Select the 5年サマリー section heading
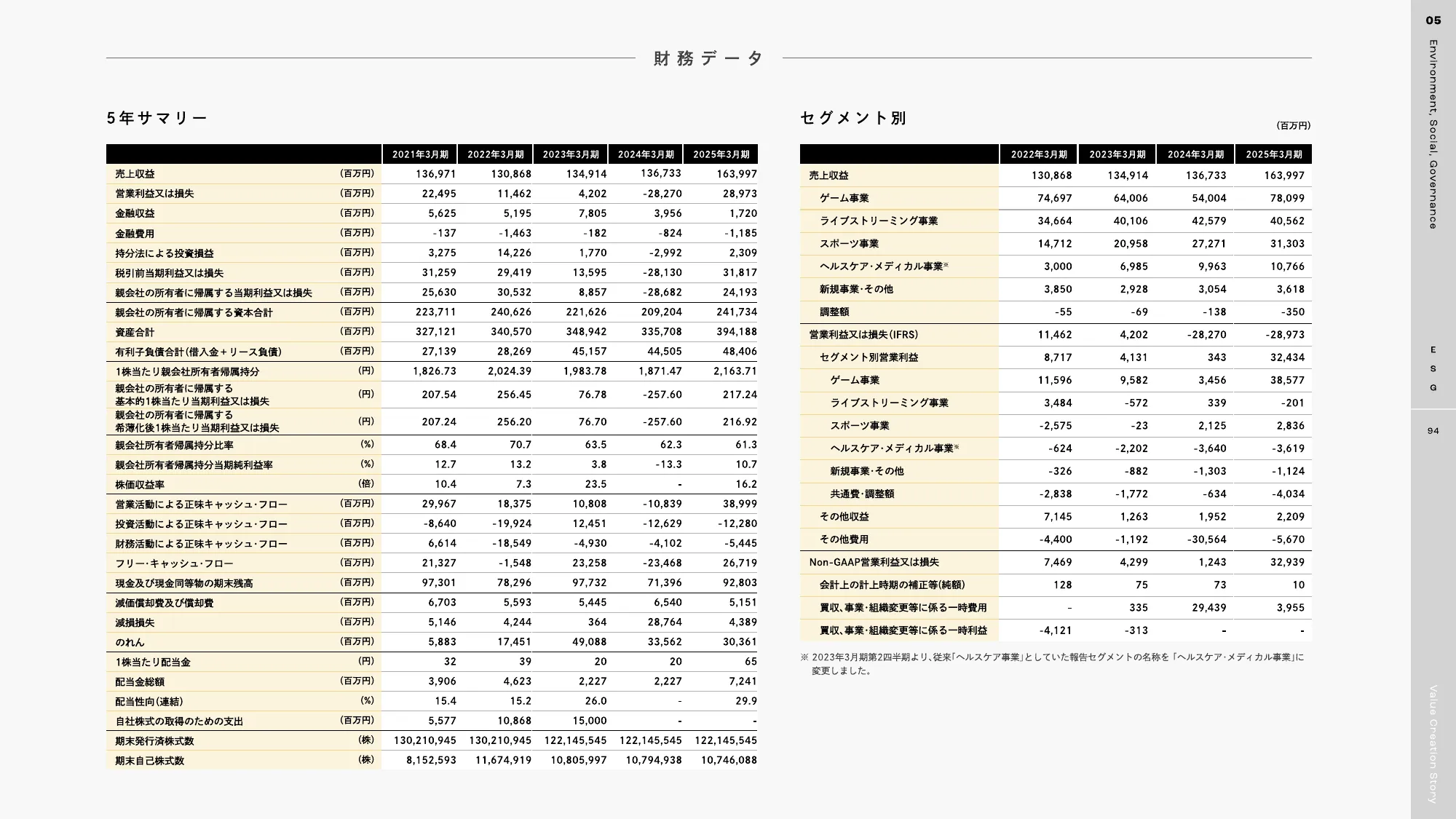This screenshot has width=1456, height=819. (157, 117)
